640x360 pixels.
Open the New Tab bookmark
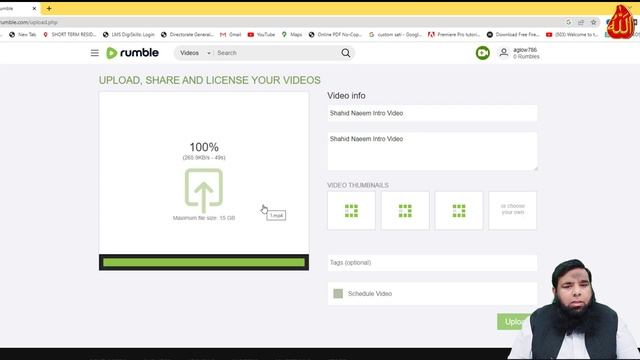(23, 35)
